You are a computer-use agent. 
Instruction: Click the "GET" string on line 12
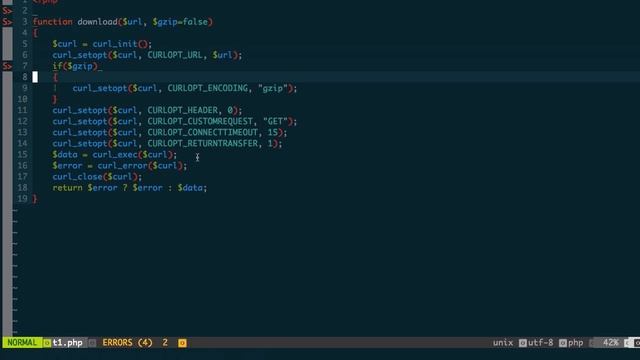click(275, 121)
